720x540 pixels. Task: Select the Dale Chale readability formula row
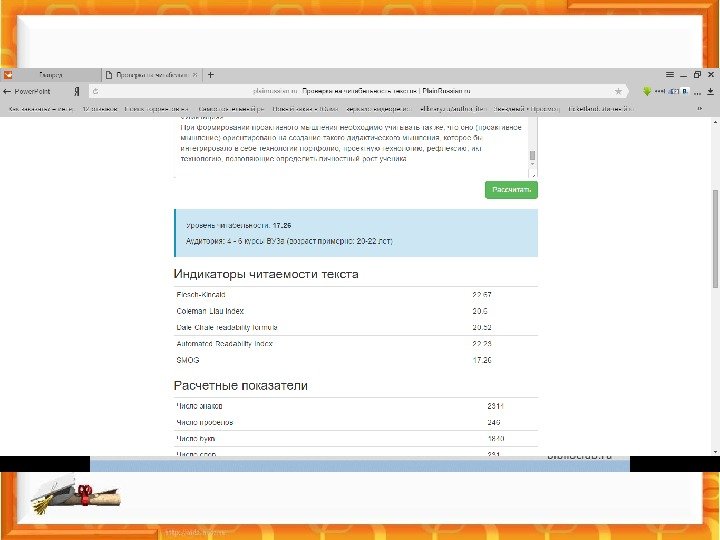355,327
